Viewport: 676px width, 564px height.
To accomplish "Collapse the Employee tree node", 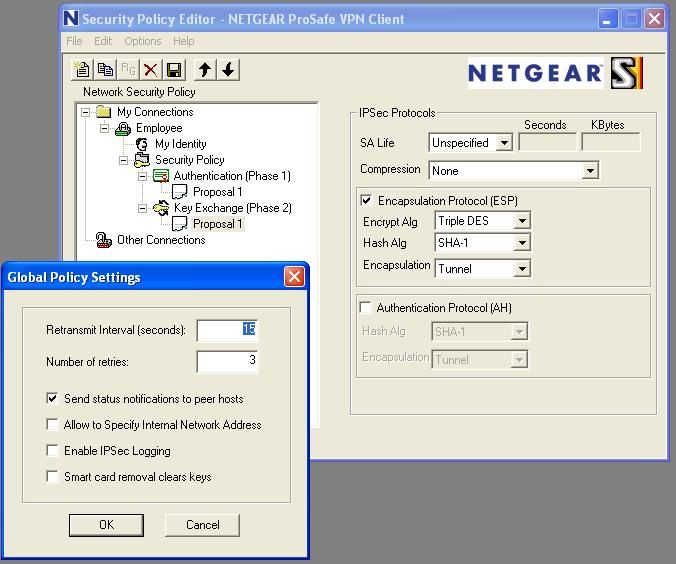I will pos(104,128).
